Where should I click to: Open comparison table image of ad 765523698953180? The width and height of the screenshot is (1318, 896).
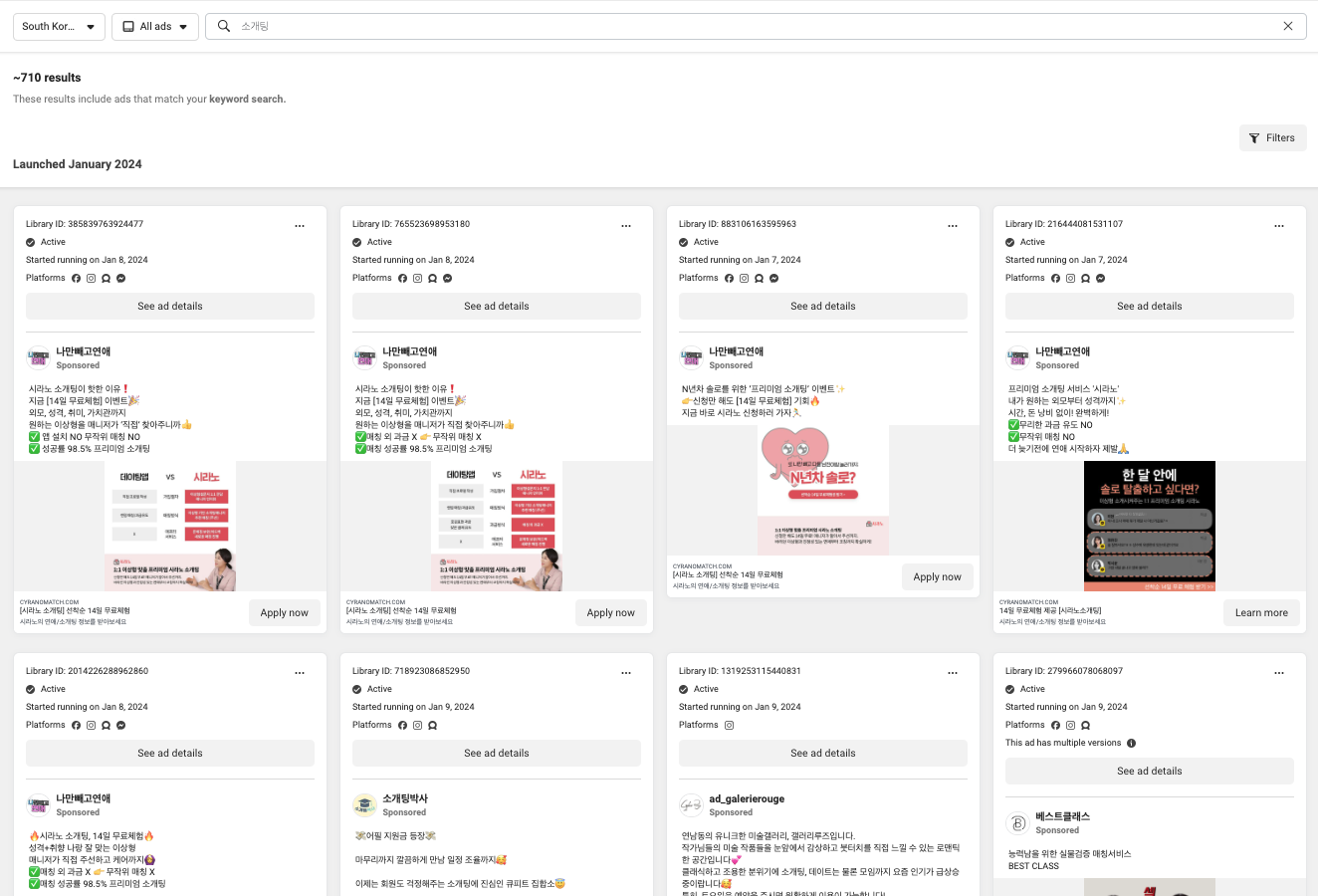[497, 527]
